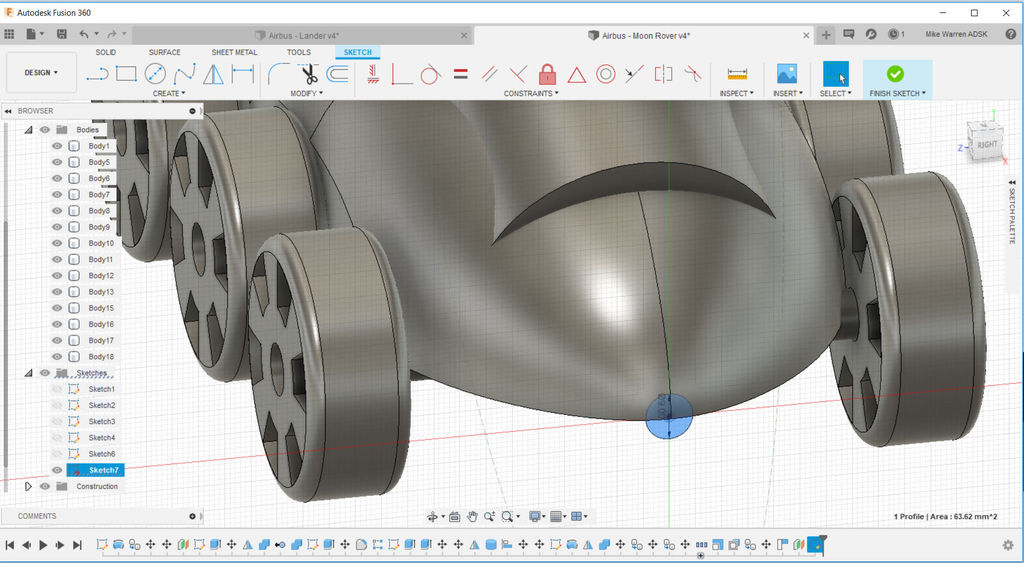Select the Rectangle sketch tool
The image size is (1024, 563).
click(x=126, y=74)
